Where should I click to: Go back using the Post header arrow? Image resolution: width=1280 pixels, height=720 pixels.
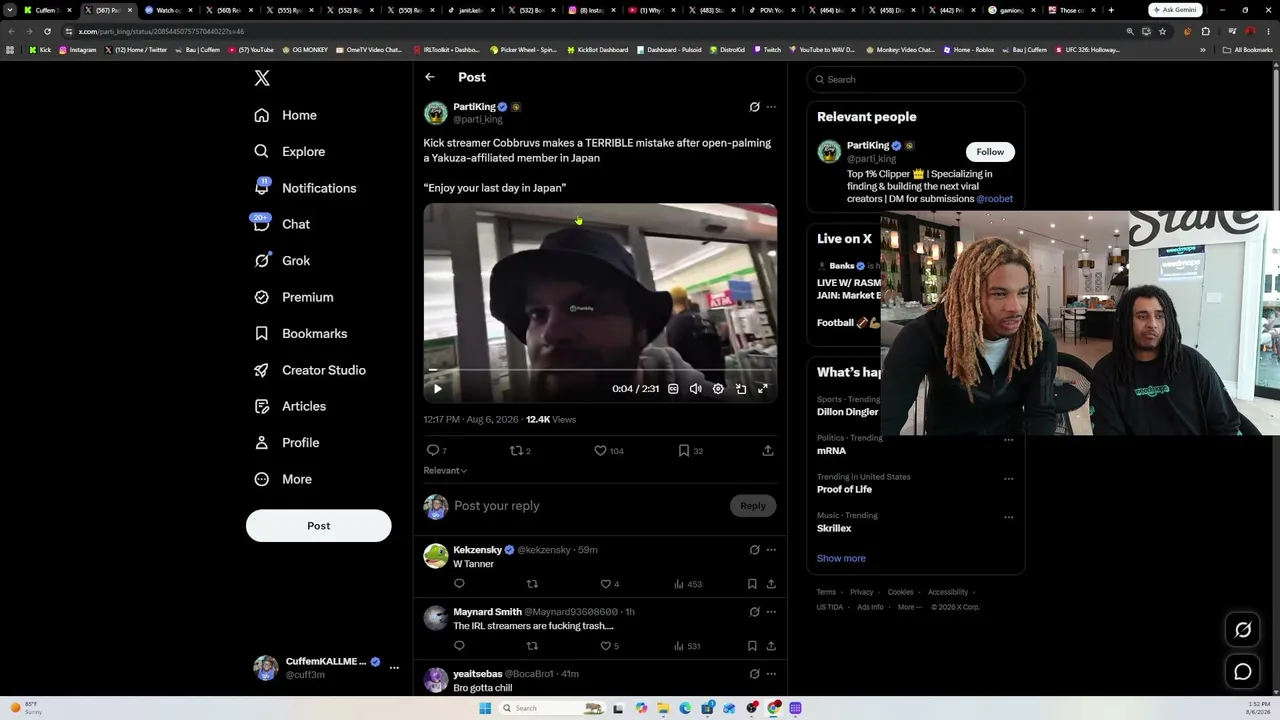430,77
